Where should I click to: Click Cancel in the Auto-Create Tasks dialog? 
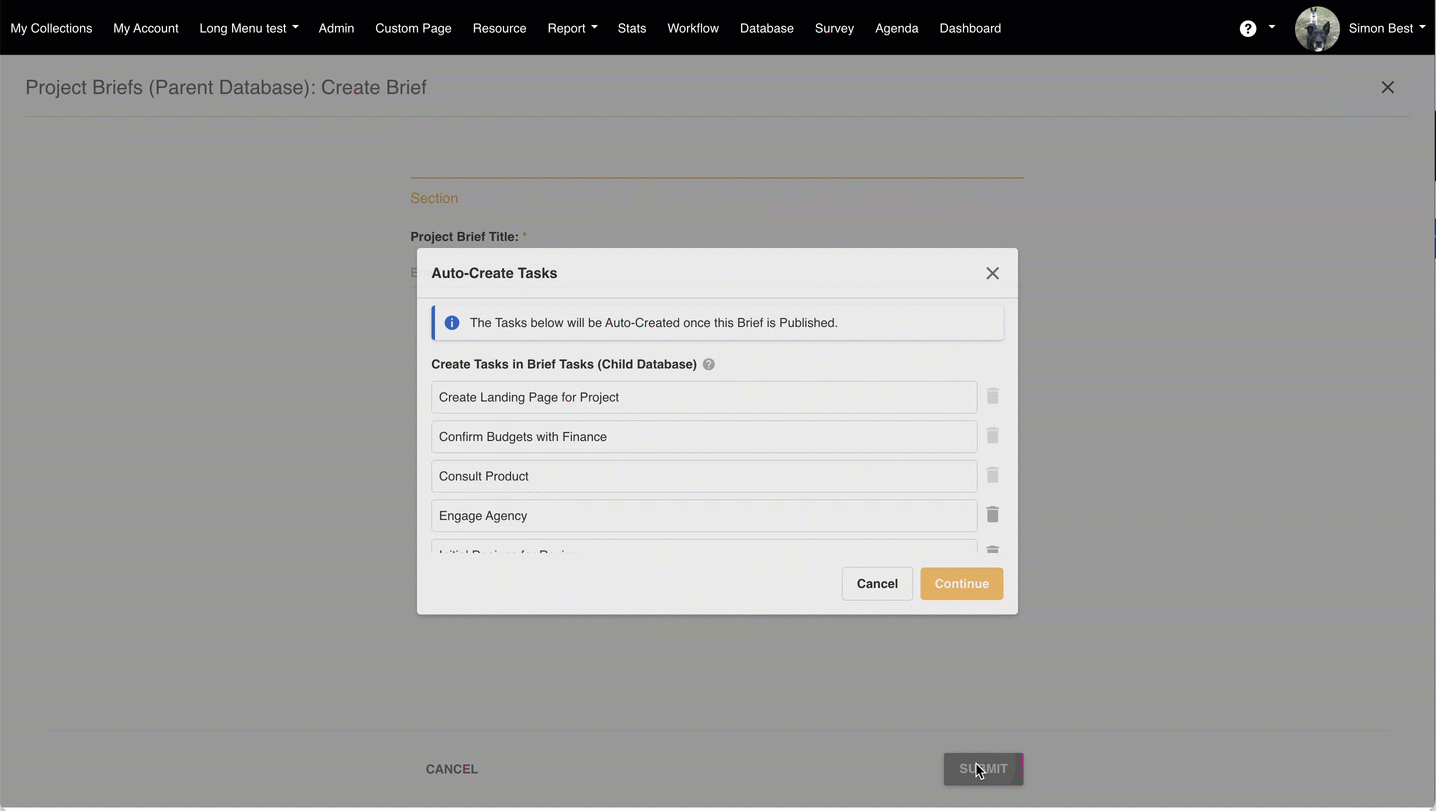(876, 584)
